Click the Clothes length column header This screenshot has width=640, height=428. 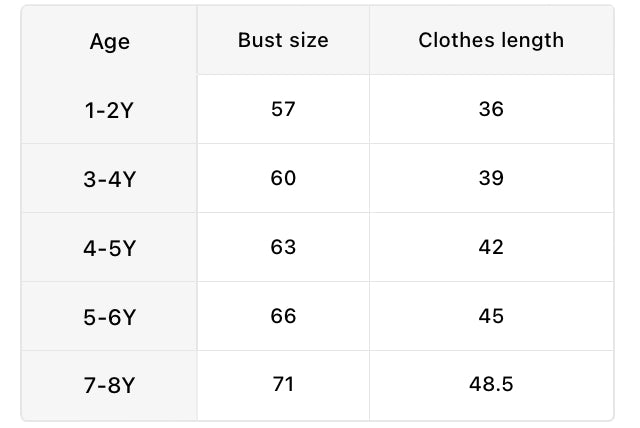[x=491, y=41]
